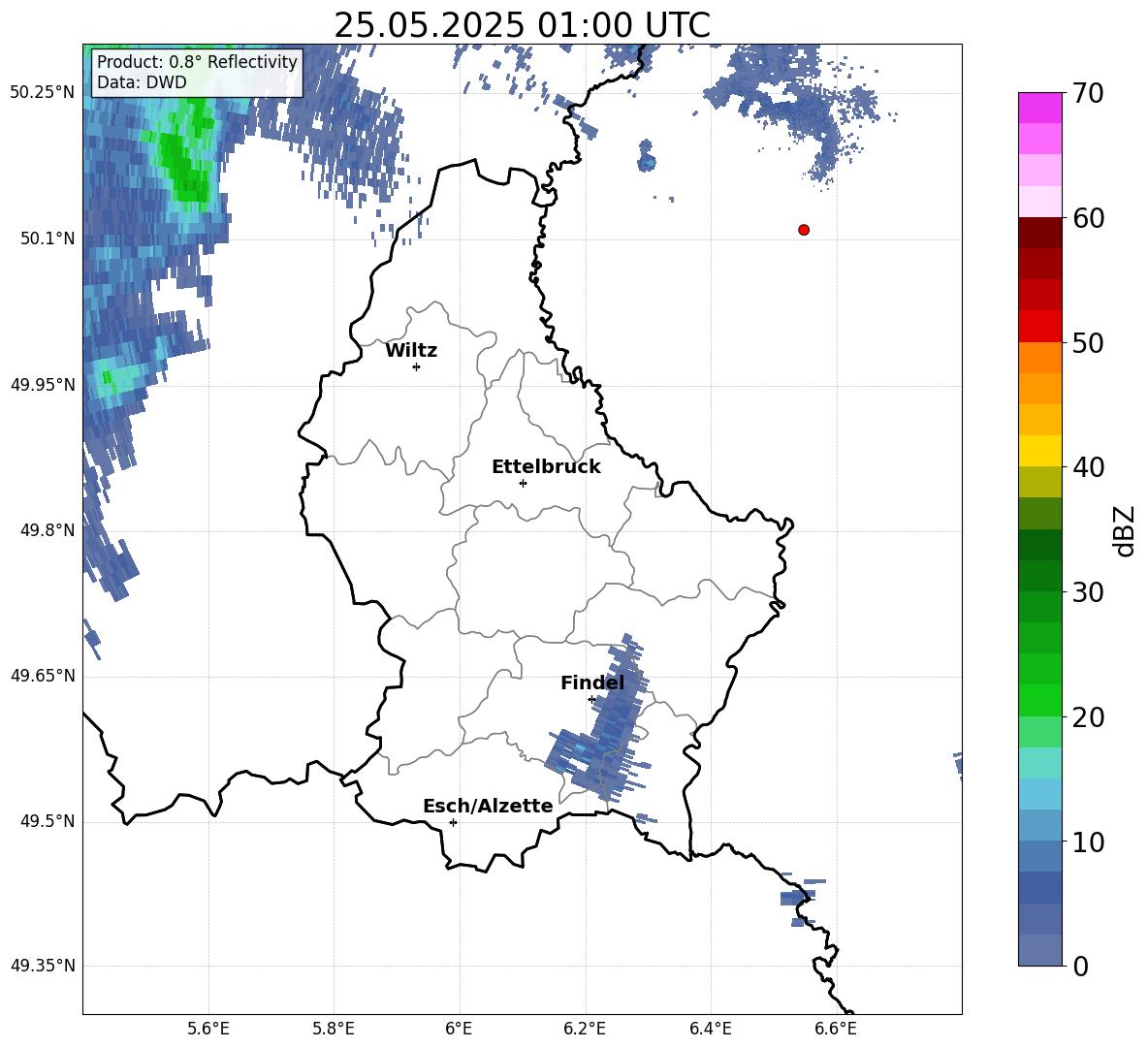Click the colorbar tick label 60
This screenshot has height=1048, width=1148.
coord(1088,218)
